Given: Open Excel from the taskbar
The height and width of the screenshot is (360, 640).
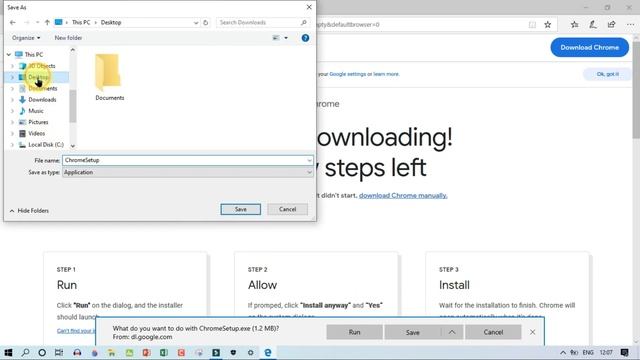Looking at the screenshot, I should pyautogui.click(x=164, y=353).
